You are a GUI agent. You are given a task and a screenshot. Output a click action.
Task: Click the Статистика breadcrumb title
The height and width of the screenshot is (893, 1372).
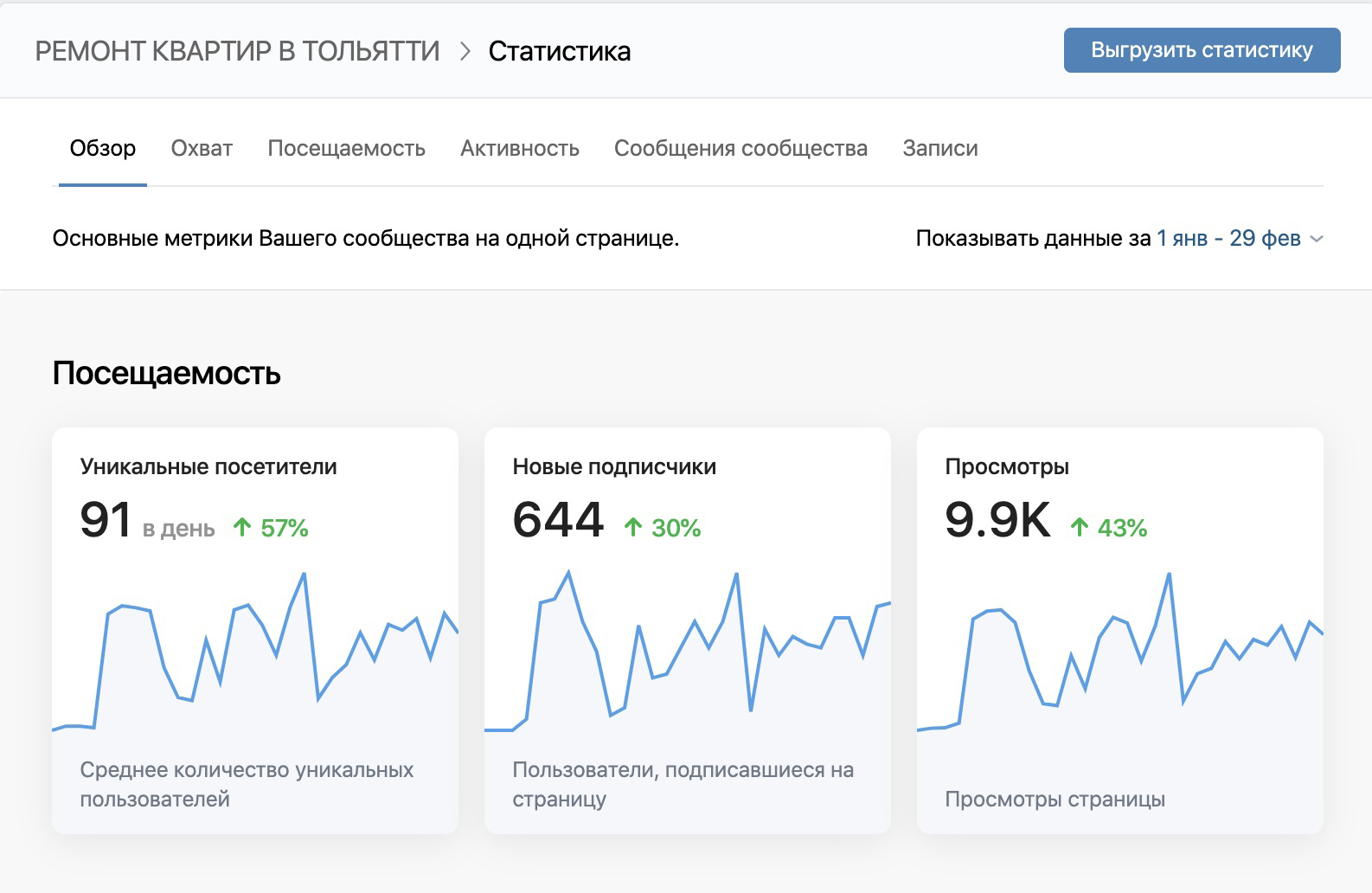click(x=559, y=51)
